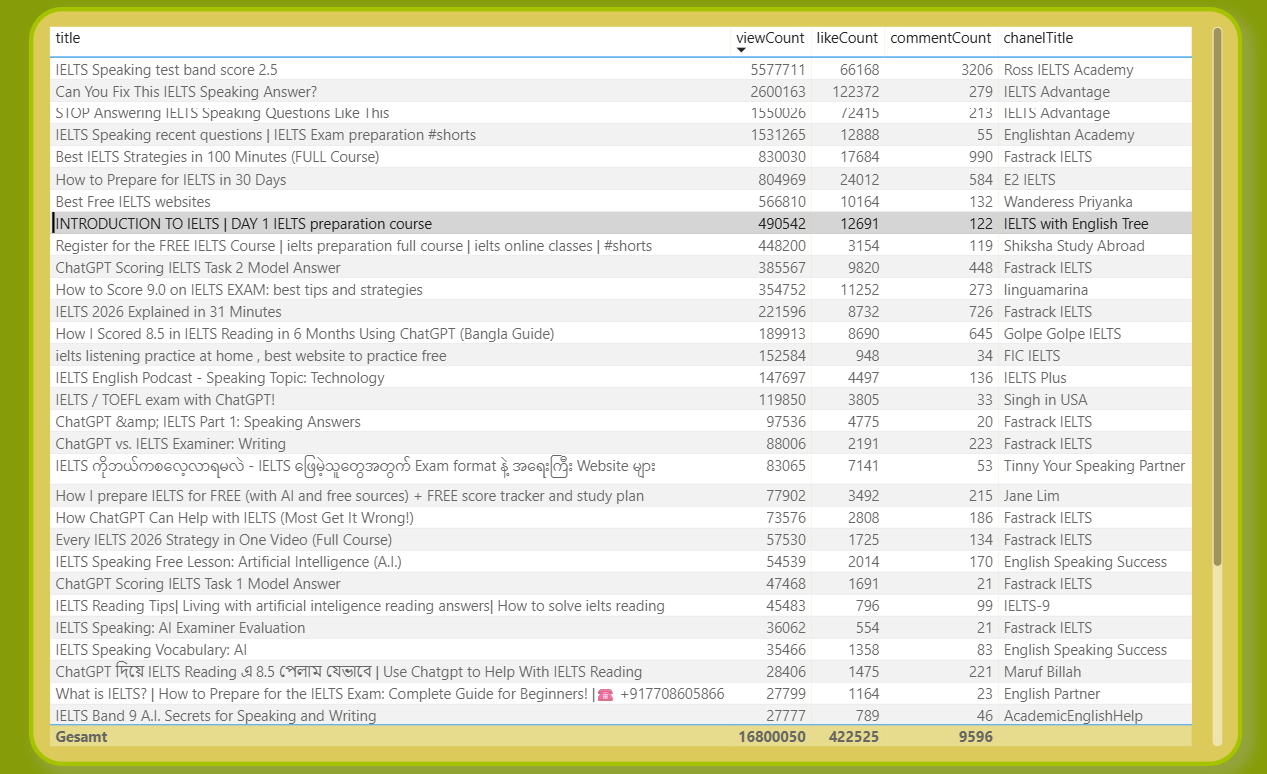Click 'How to Prepare for IELTS in 30 Days'
Screen dimensions: 1267x774
(x=171, y=180)
